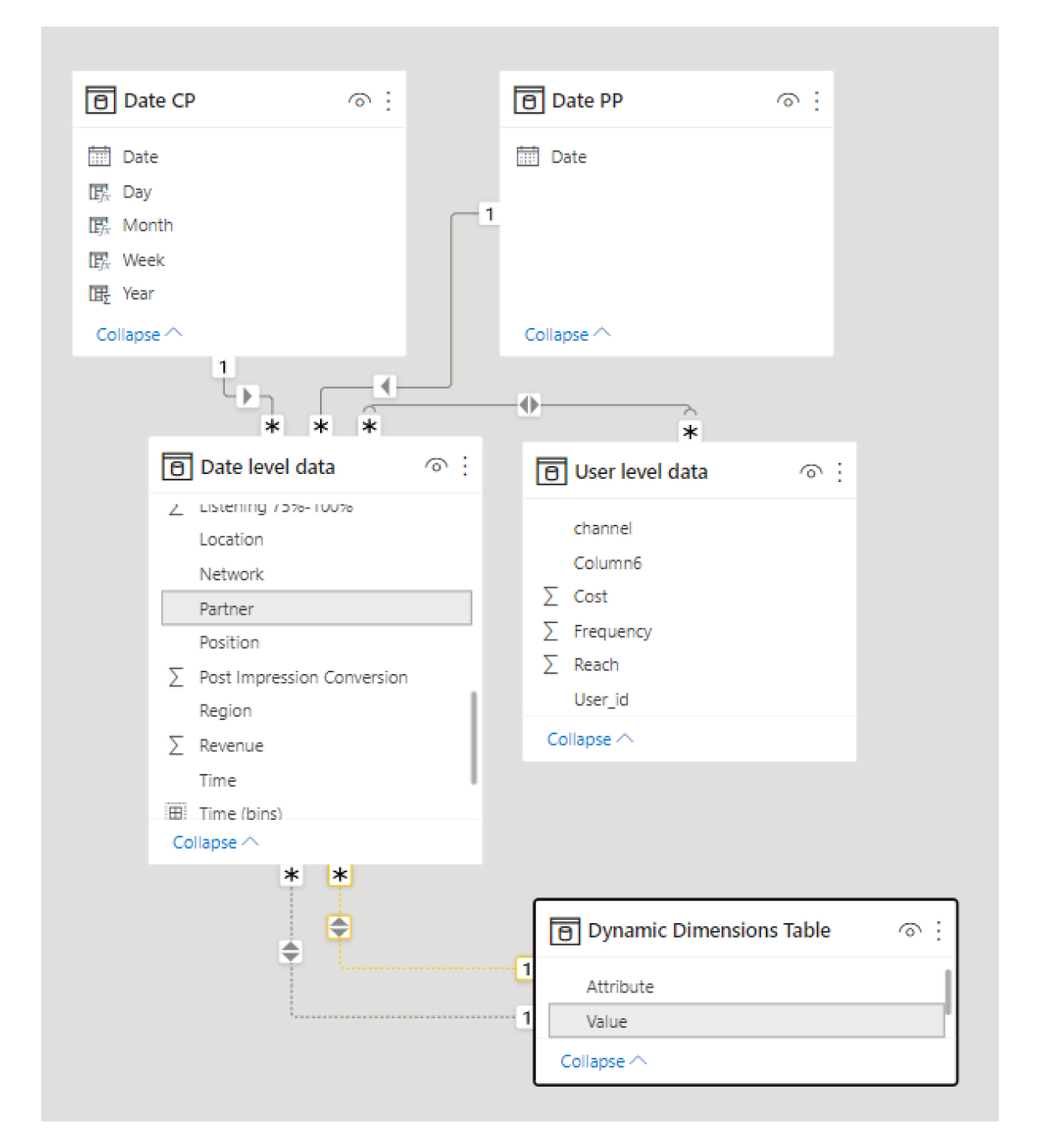Collapse the Date CP table
1040x1148 pixels.
(139, 335)
